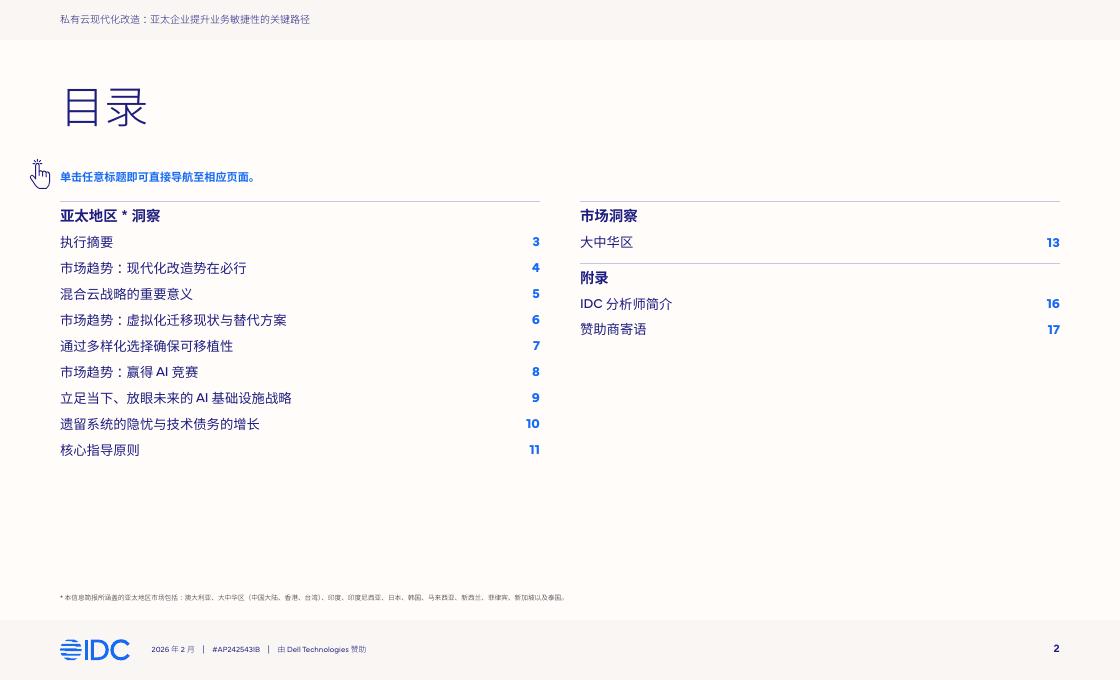The image size is (1120, 680).
Task: Click page number 4 in contents
Action: 536,268
